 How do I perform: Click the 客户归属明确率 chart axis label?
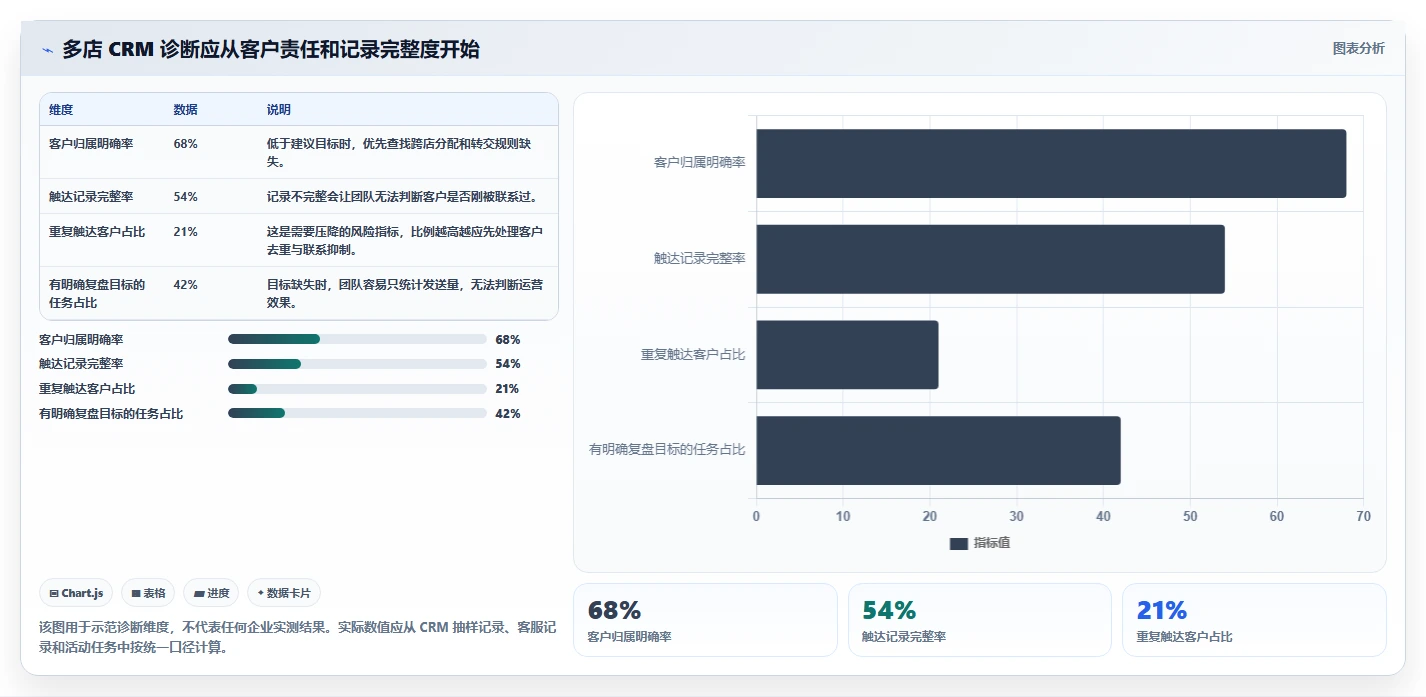click(x=699, y=162)
